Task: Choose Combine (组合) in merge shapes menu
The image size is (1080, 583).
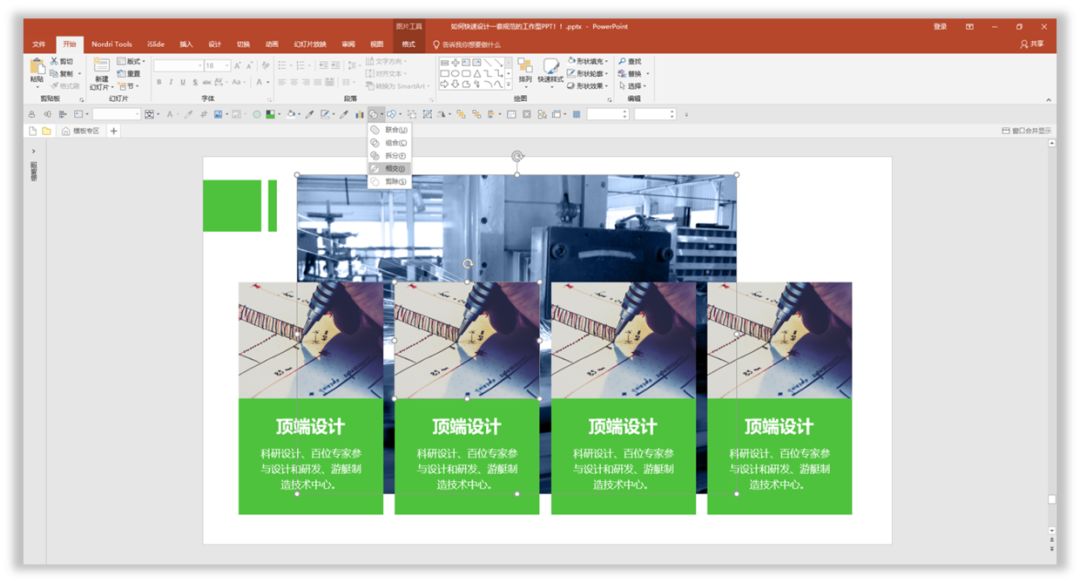Action: (x=389, y=143)
